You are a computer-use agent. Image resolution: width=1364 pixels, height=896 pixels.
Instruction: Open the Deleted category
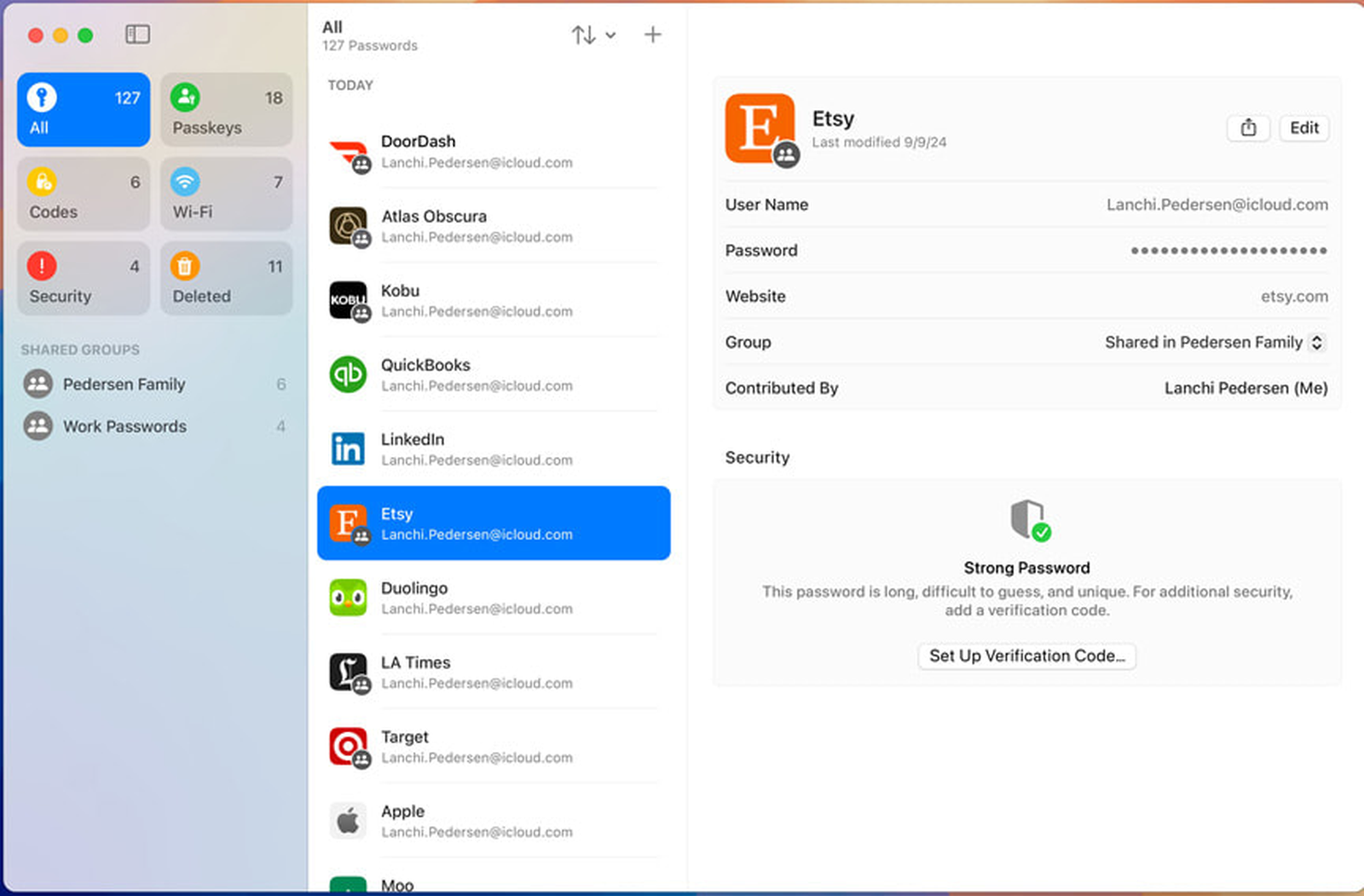click(x=226, y=279)
